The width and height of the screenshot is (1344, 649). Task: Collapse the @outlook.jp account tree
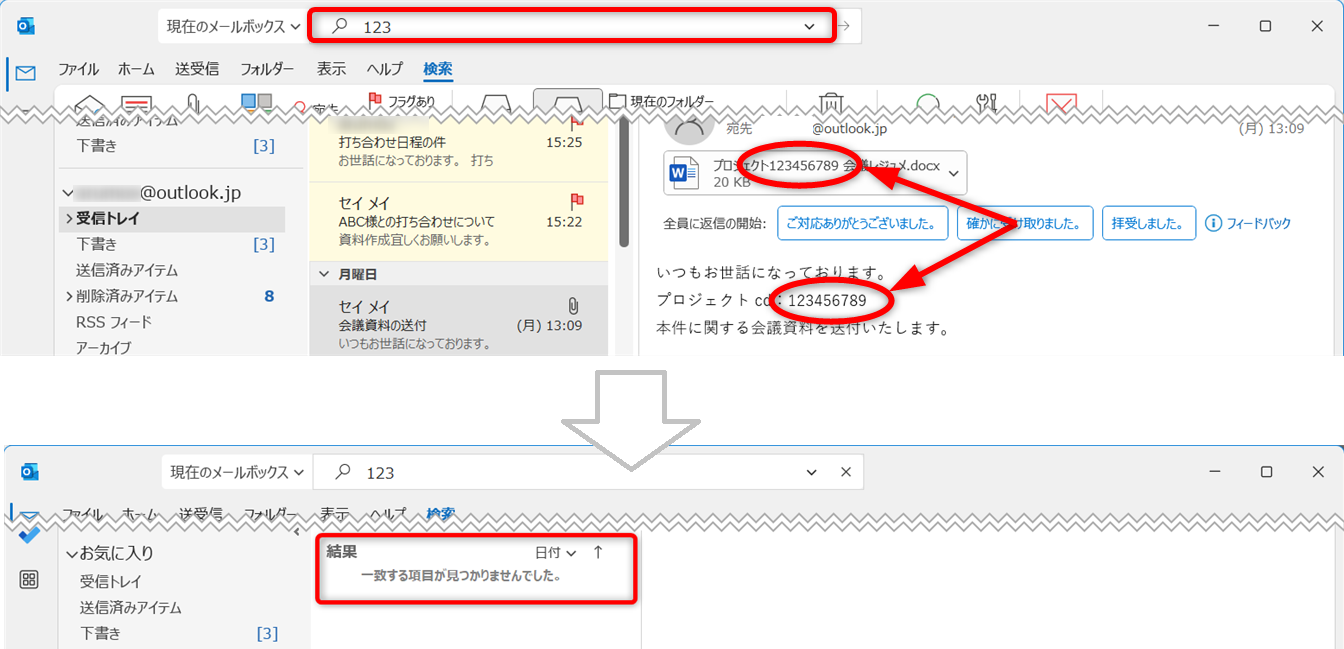tap(67, 192)
